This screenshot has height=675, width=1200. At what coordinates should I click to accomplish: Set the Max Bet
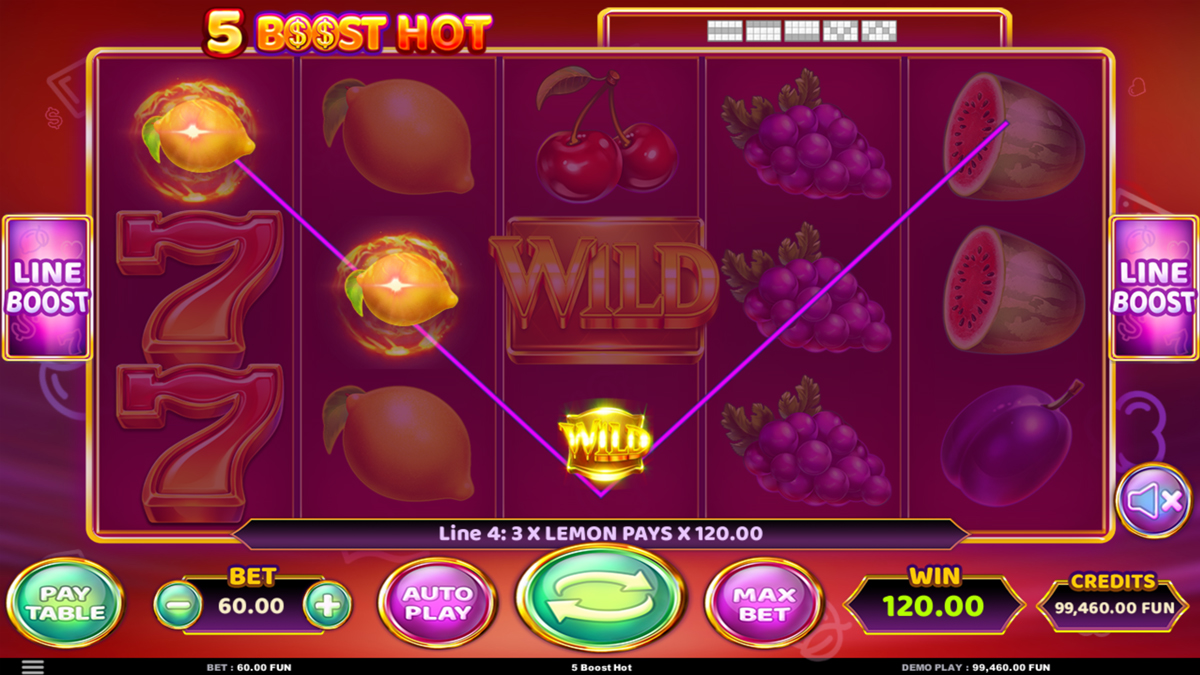pyautogui.click(x=764, y=603)
